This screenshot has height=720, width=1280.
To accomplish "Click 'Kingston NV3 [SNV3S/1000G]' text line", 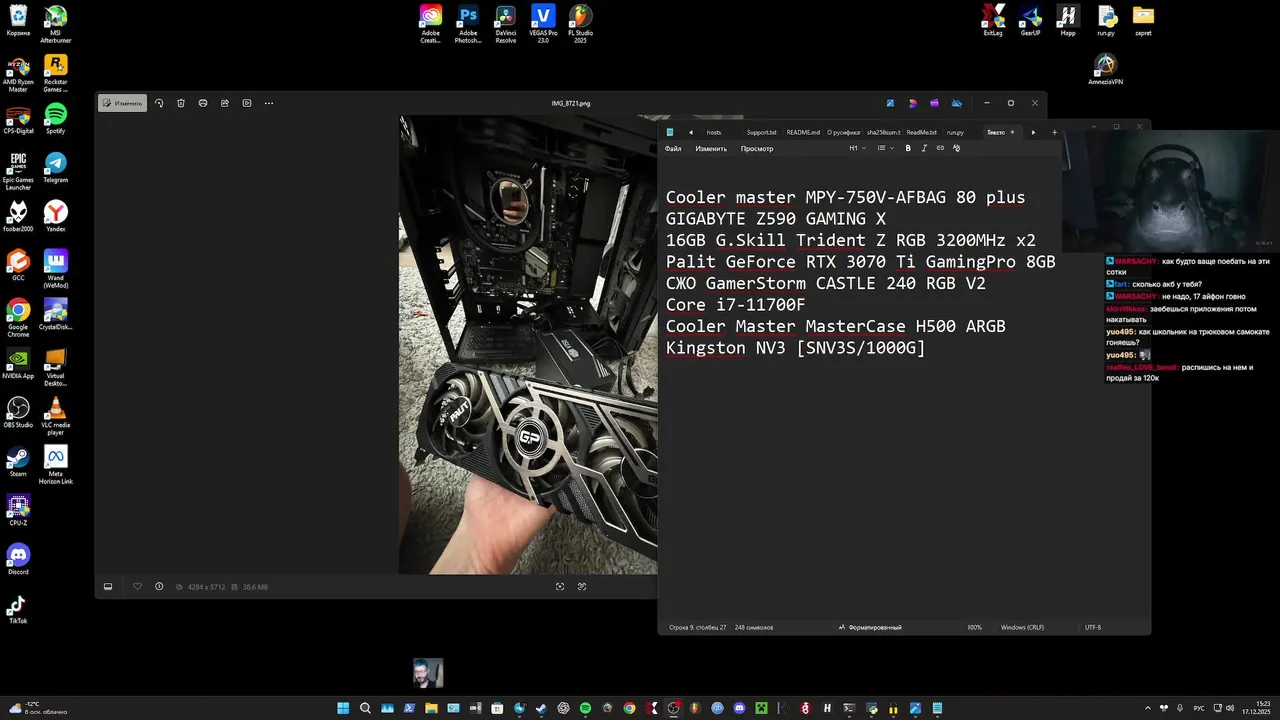I will tap(795, 348).
